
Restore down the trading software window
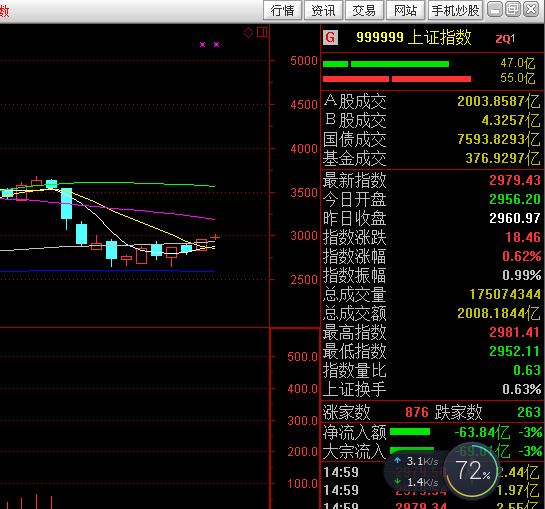pyautogui.click(x=513, y=9)
